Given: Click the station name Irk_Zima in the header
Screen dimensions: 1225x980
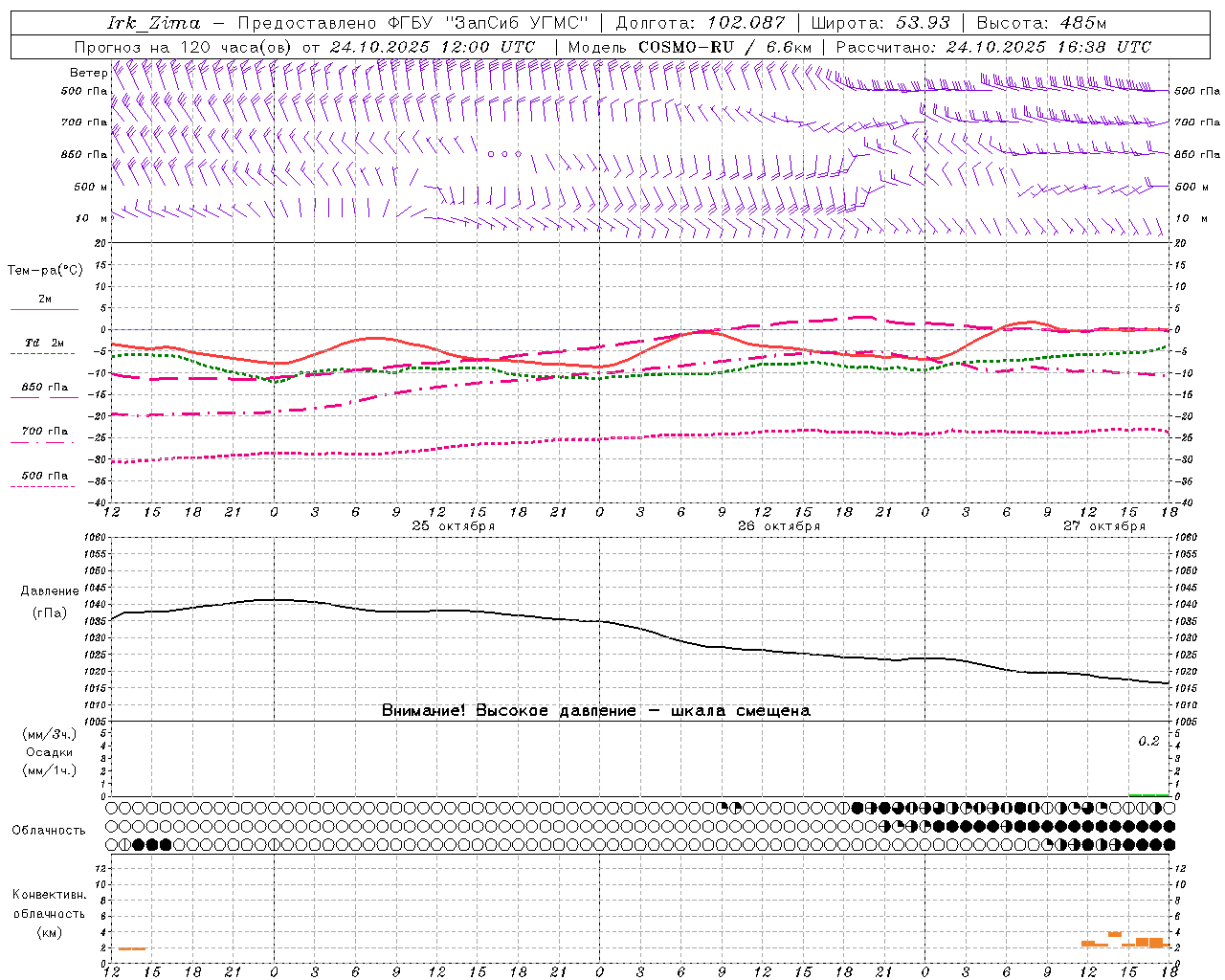Looking at the screenshot, I should [154, 23].
